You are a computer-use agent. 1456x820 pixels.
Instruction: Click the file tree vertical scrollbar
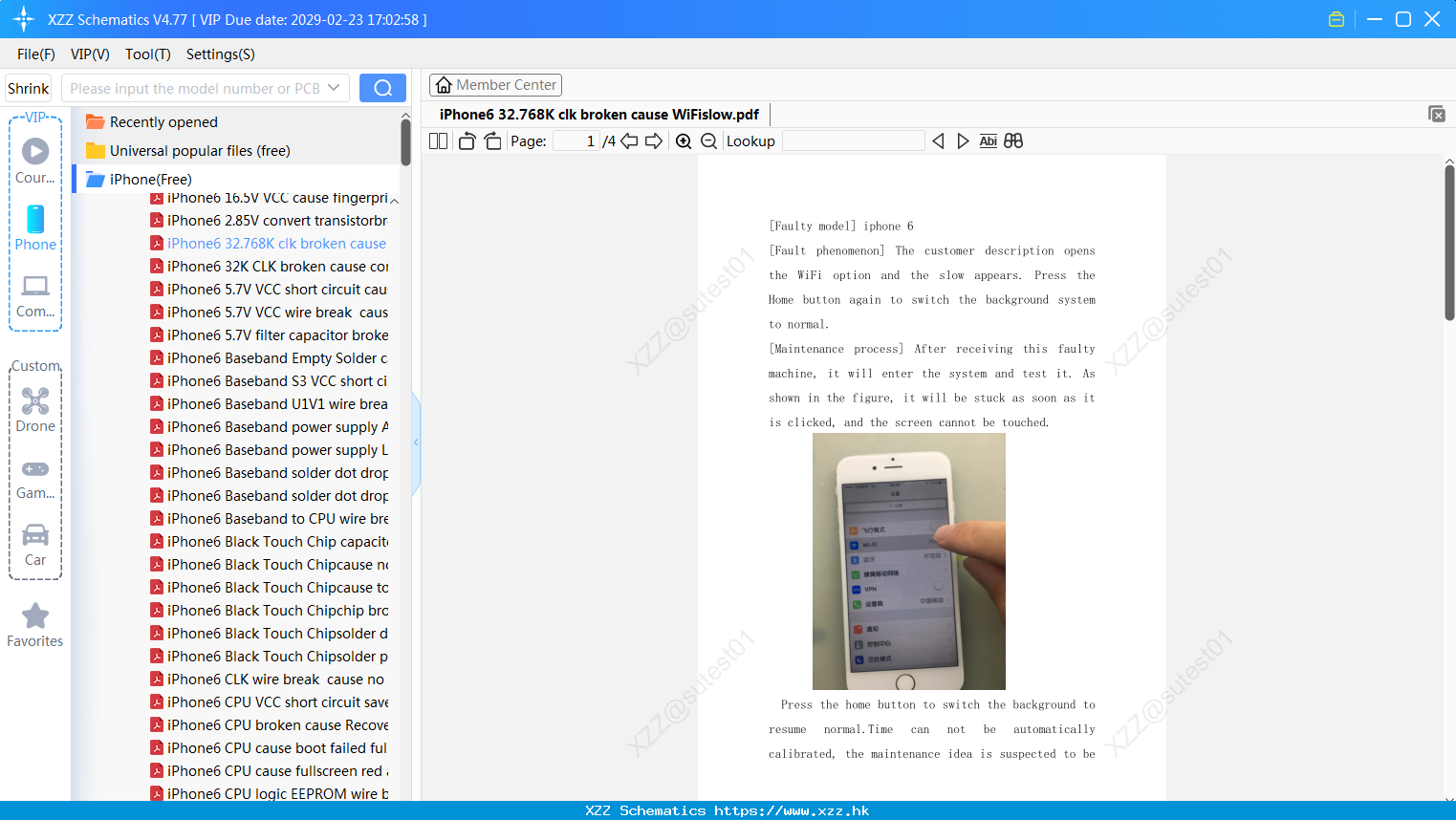(405, 140)
